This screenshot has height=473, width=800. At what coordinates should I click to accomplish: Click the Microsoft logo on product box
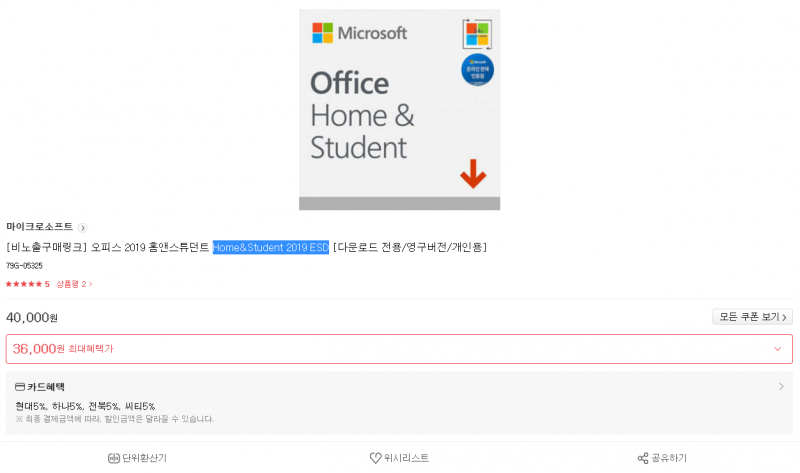point(359,33)
